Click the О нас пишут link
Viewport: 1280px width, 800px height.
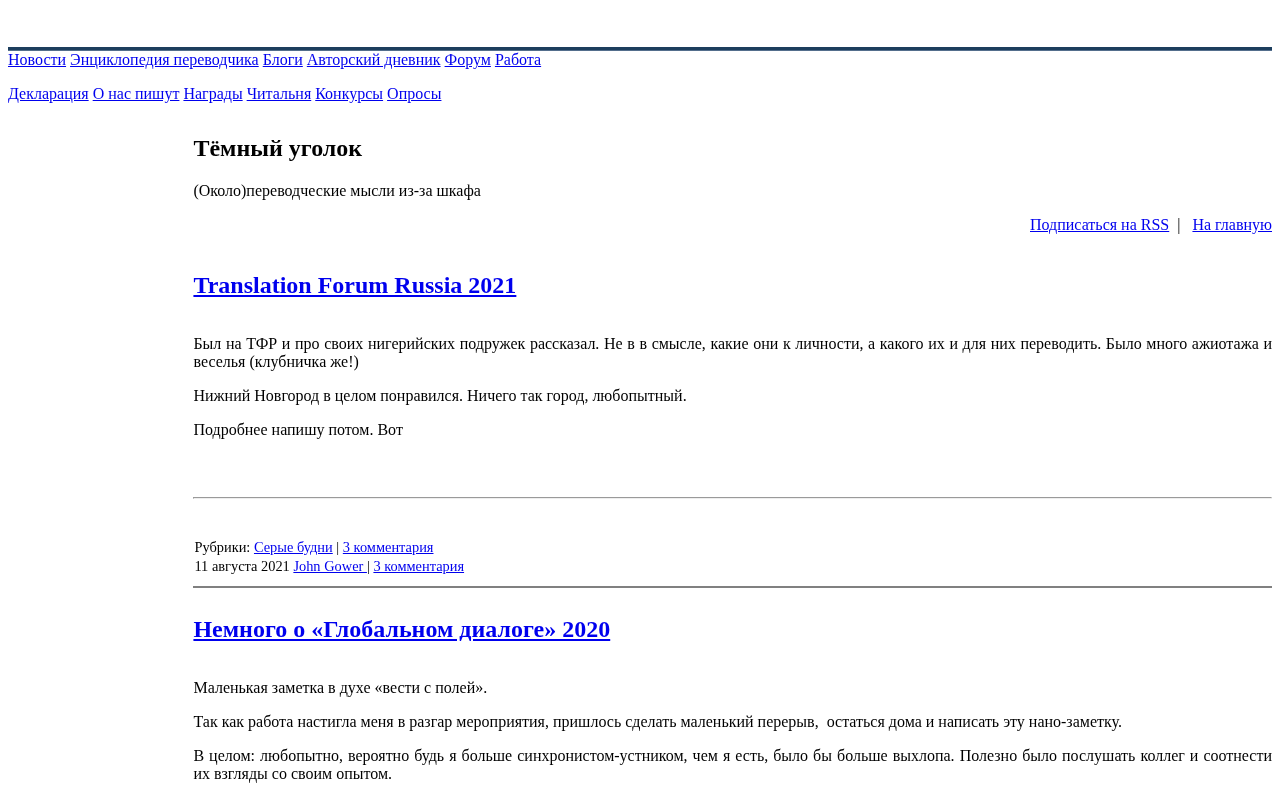click(136, 94)
